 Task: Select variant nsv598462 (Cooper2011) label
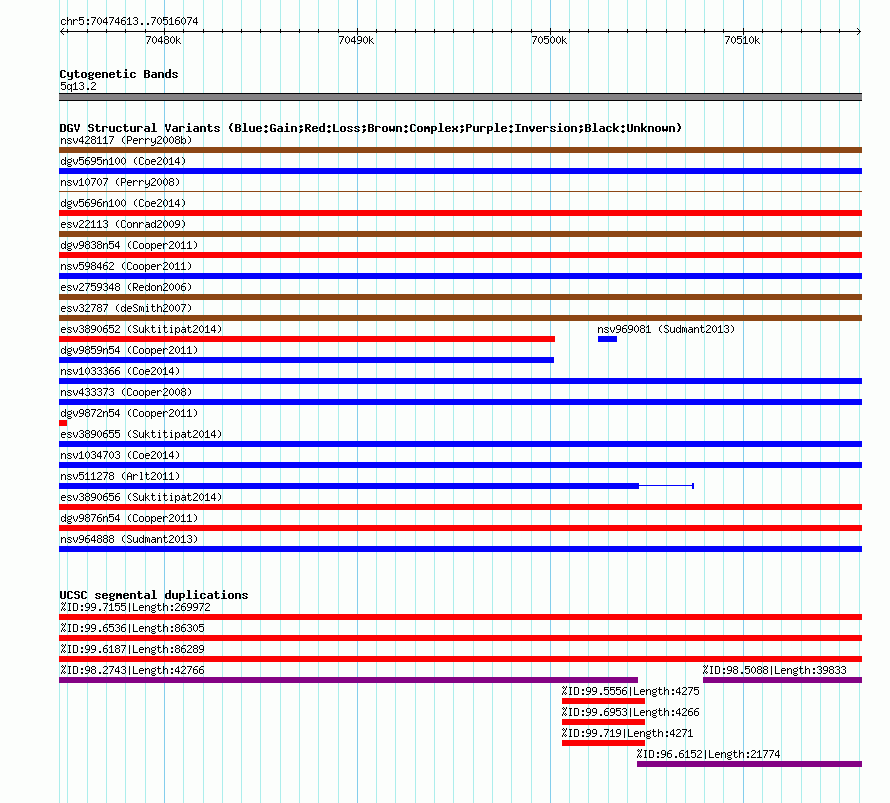point(126,266)
